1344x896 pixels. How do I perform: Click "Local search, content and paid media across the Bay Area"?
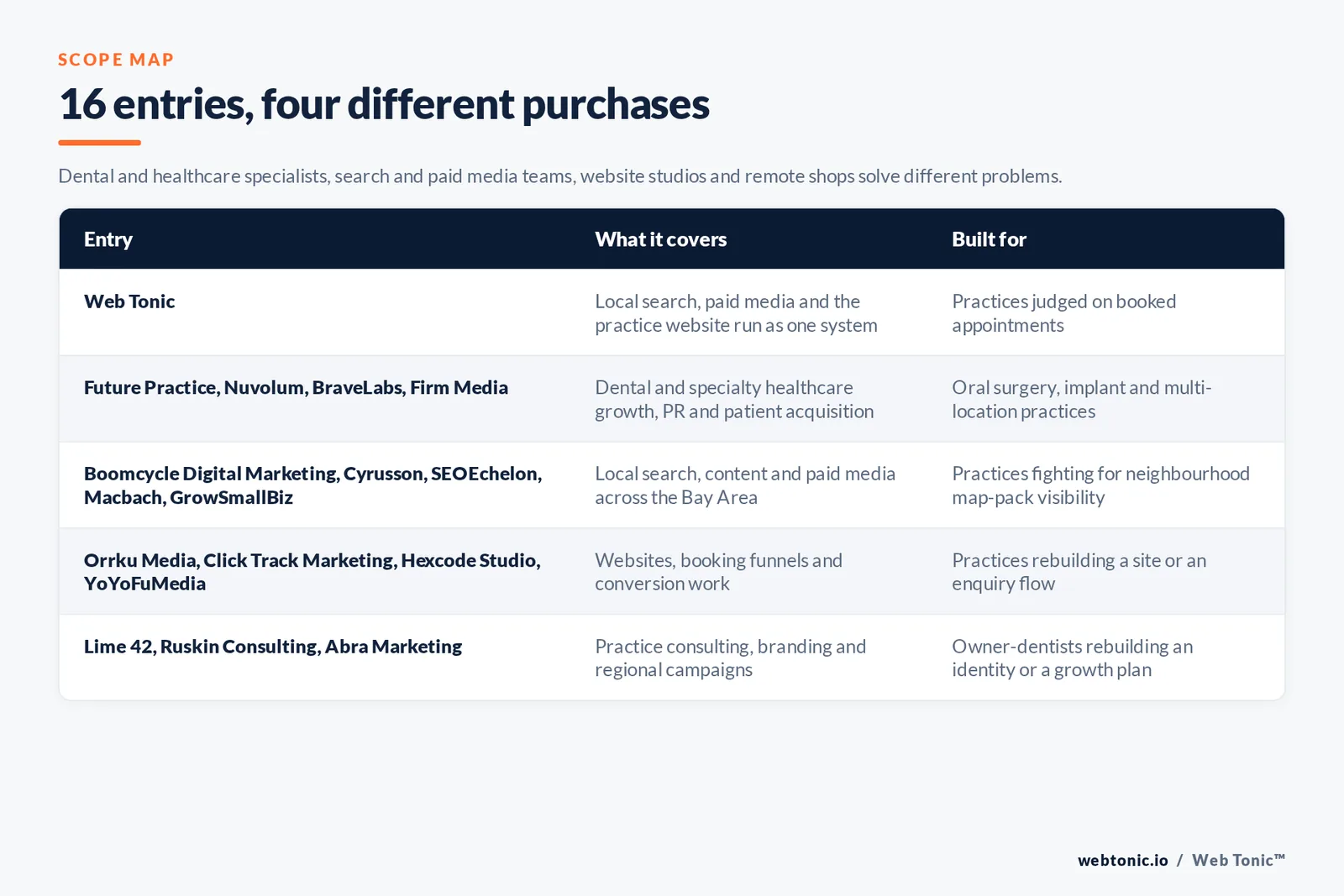click(x=745, y=485)
